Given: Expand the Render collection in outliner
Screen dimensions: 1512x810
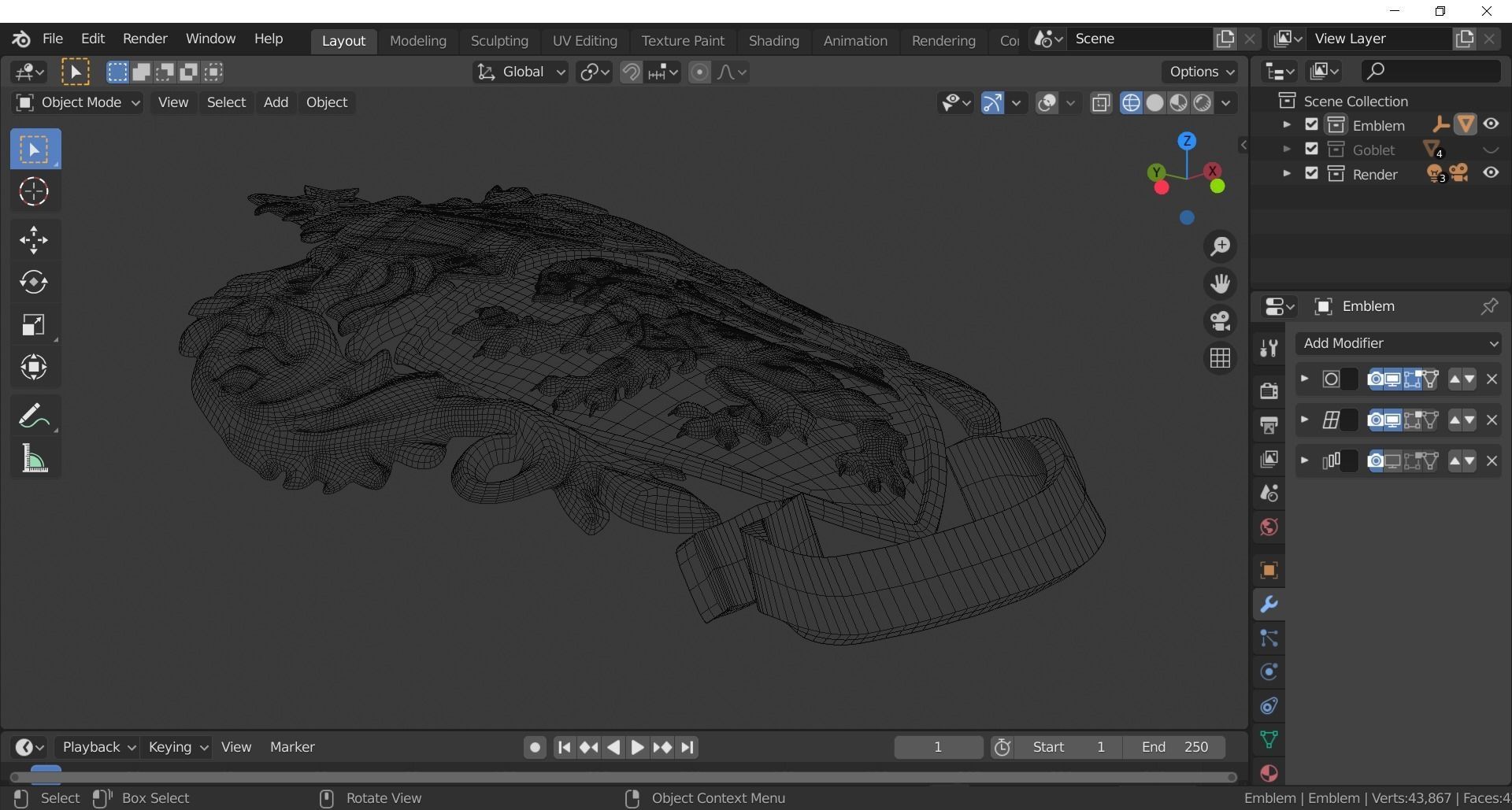Looking at the screenshot, I should (1287, 173).
